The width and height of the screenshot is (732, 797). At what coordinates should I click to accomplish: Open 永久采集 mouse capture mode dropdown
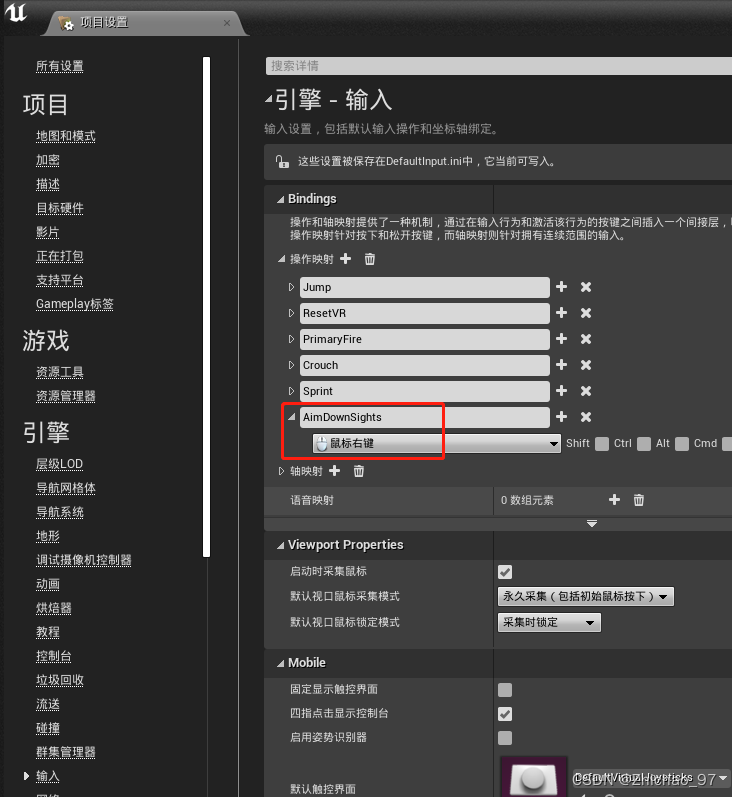[x=586, y=596]
